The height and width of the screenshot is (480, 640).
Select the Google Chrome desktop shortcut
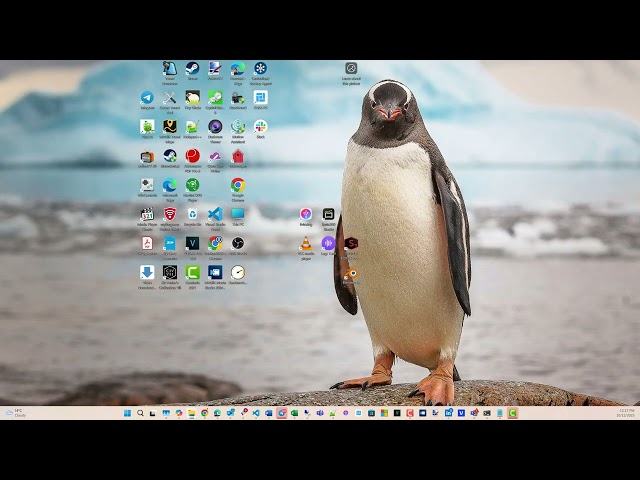[238, 185]
